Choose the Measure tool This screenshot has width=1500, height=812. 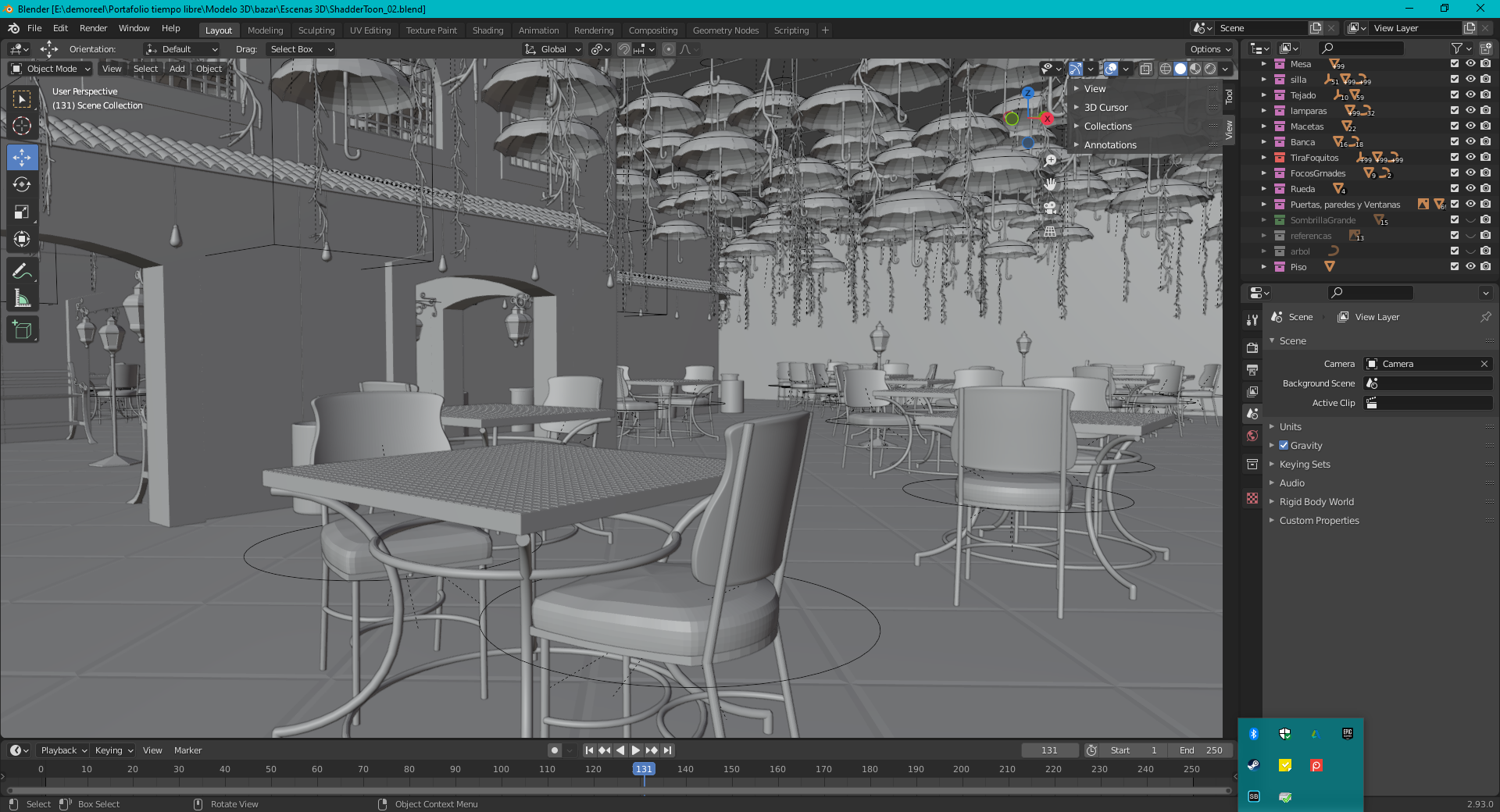pos(22,299)
